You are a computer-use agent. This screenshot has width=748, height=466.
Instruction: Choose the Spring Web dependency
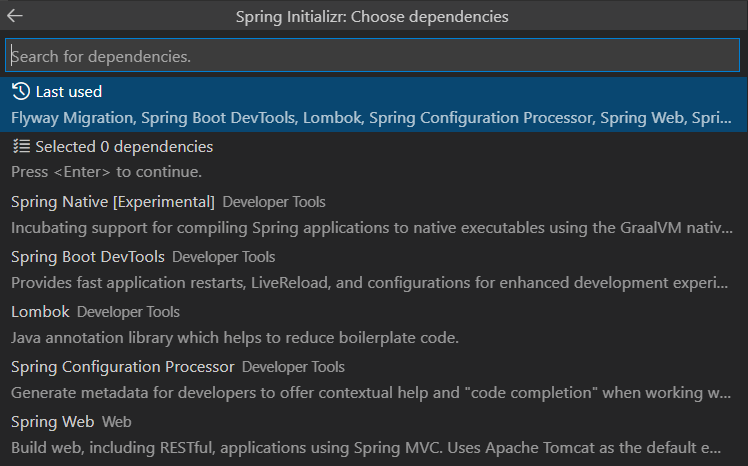pos(53,422)
